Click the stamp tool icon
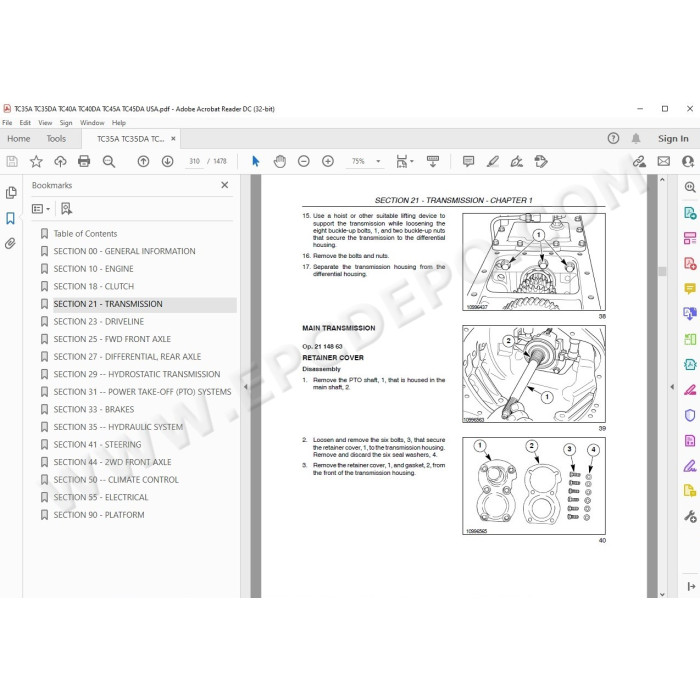 coord(541,161)
